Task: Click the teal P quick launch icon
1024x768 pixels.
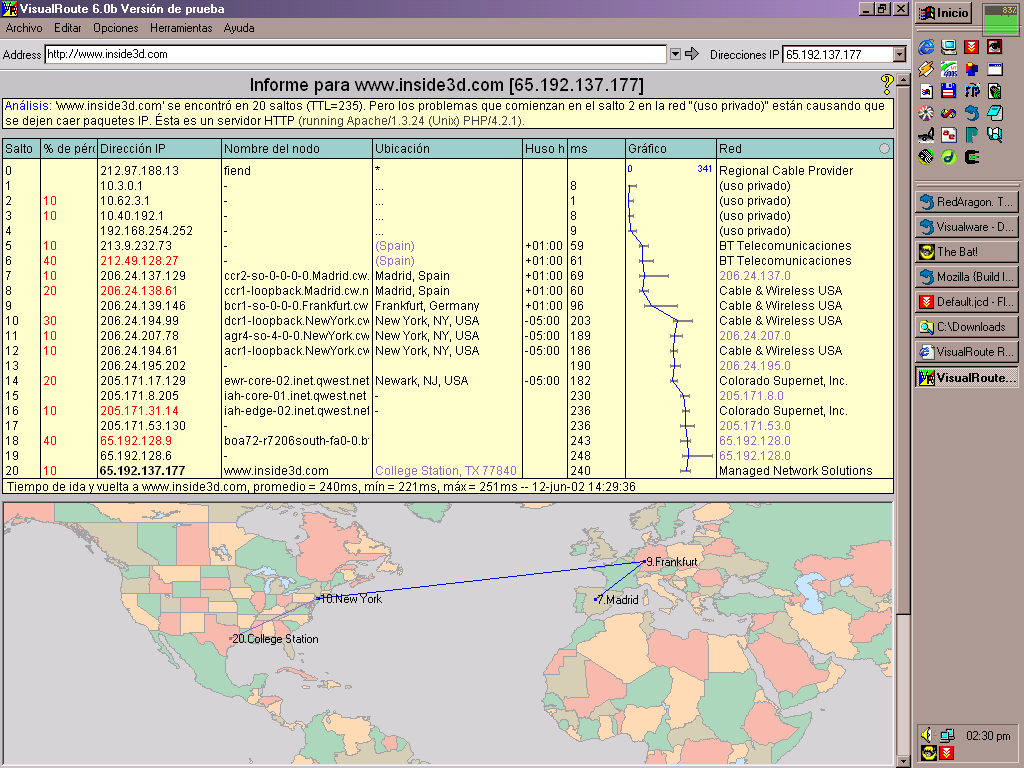Action: 972,135
